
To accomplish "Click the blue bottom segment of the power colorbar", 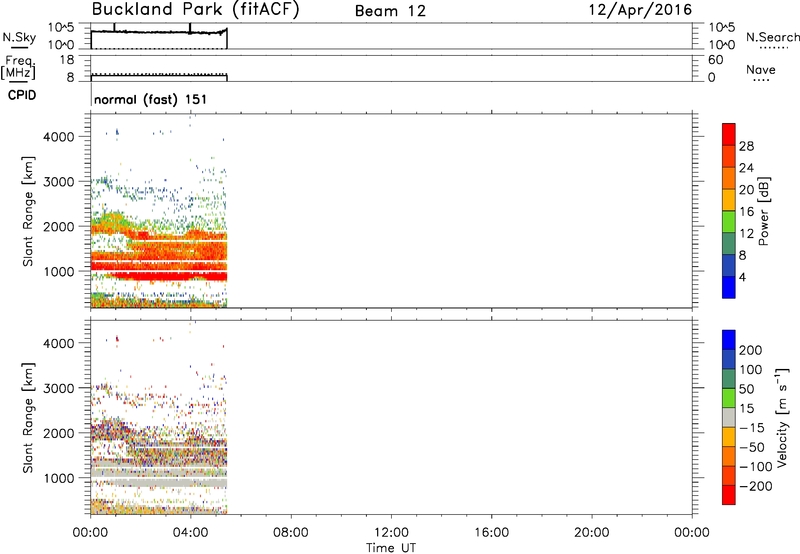I will click(x=729, y=287).
